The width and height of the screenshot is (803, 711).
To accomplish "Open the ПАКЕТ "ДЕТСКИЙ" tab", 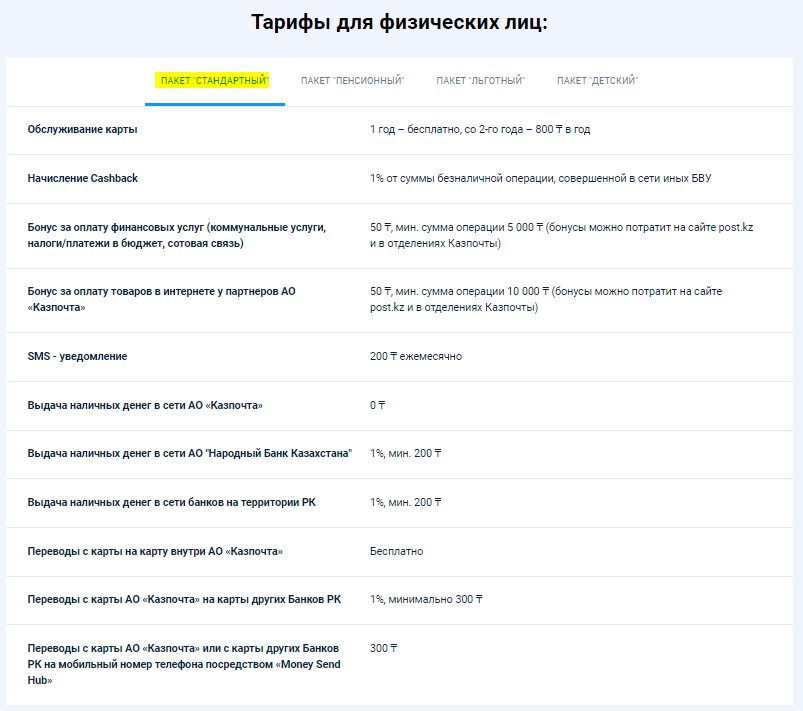I will [597, 80].
